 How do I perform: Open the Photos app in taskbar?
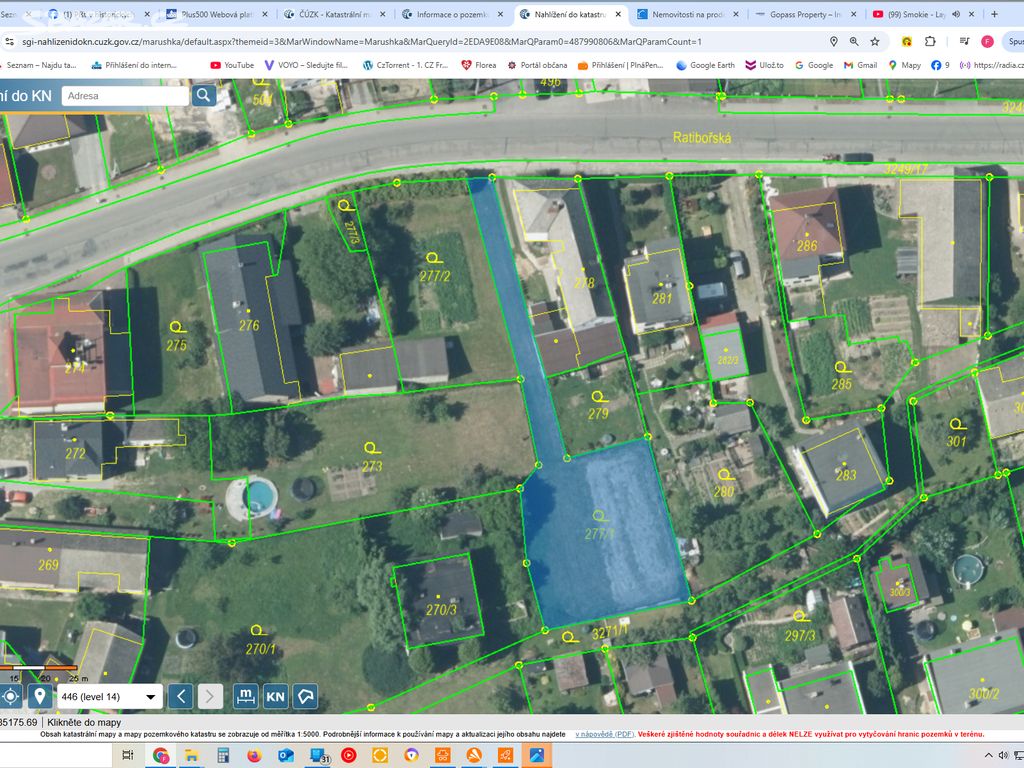[x=537, y=755]
